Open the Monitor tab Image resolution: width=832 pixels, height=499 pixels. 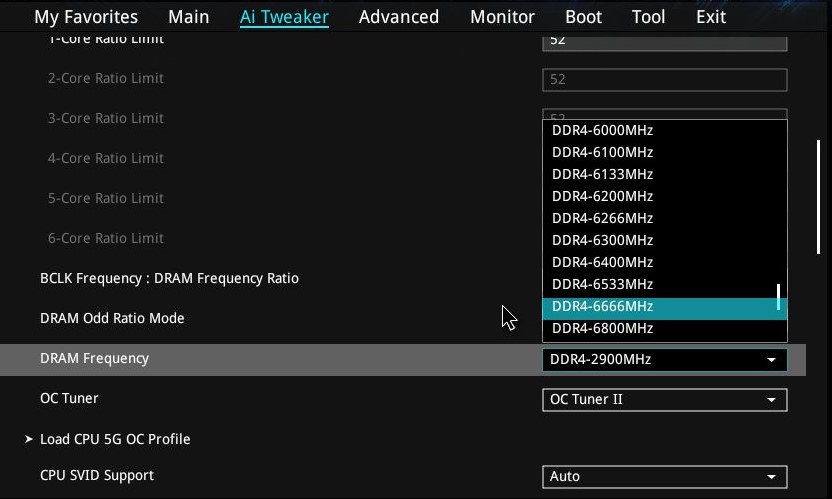point(500,17)
